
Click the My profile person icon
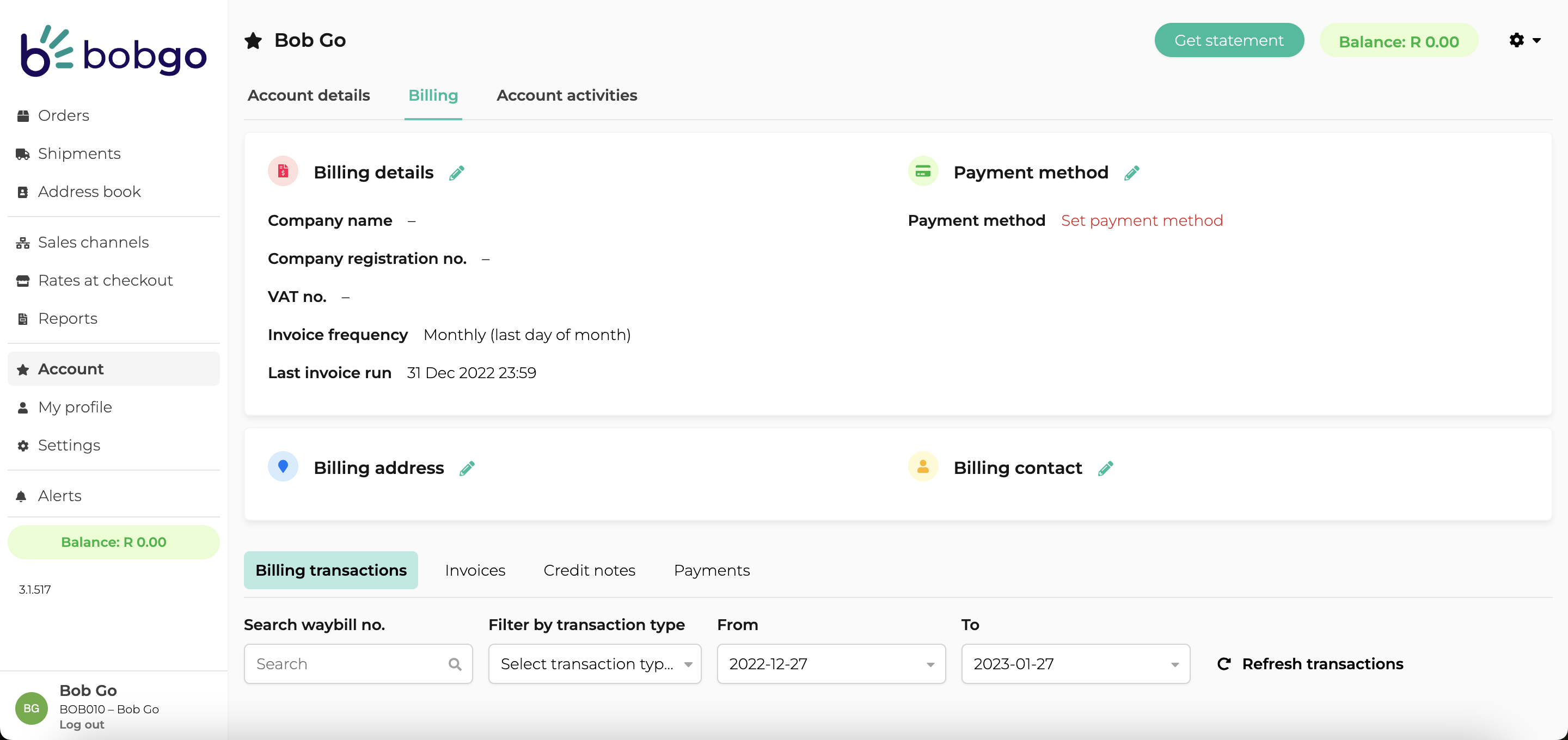[23, 408]
